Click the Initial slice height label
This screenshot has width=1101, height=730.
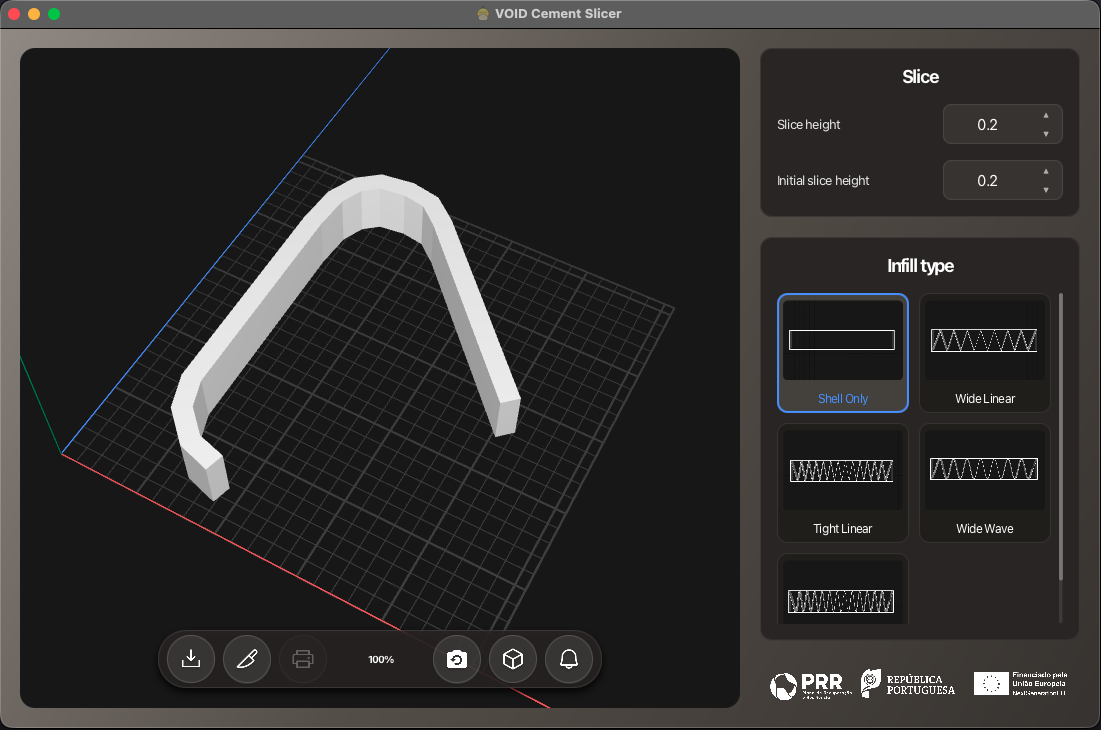823,180
